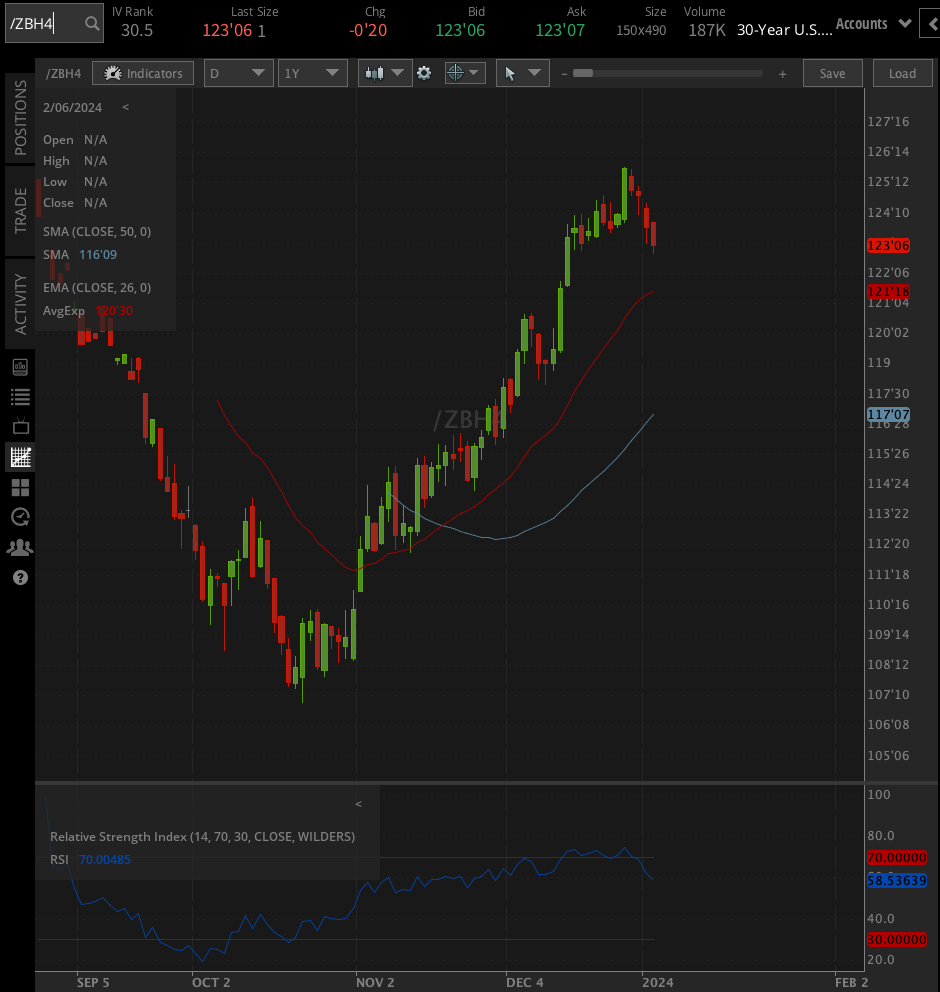Image resolution: width=940 pixels, height=992 pixels.
Task: Select the chart grid icon in sidebar
Action: 20,458
